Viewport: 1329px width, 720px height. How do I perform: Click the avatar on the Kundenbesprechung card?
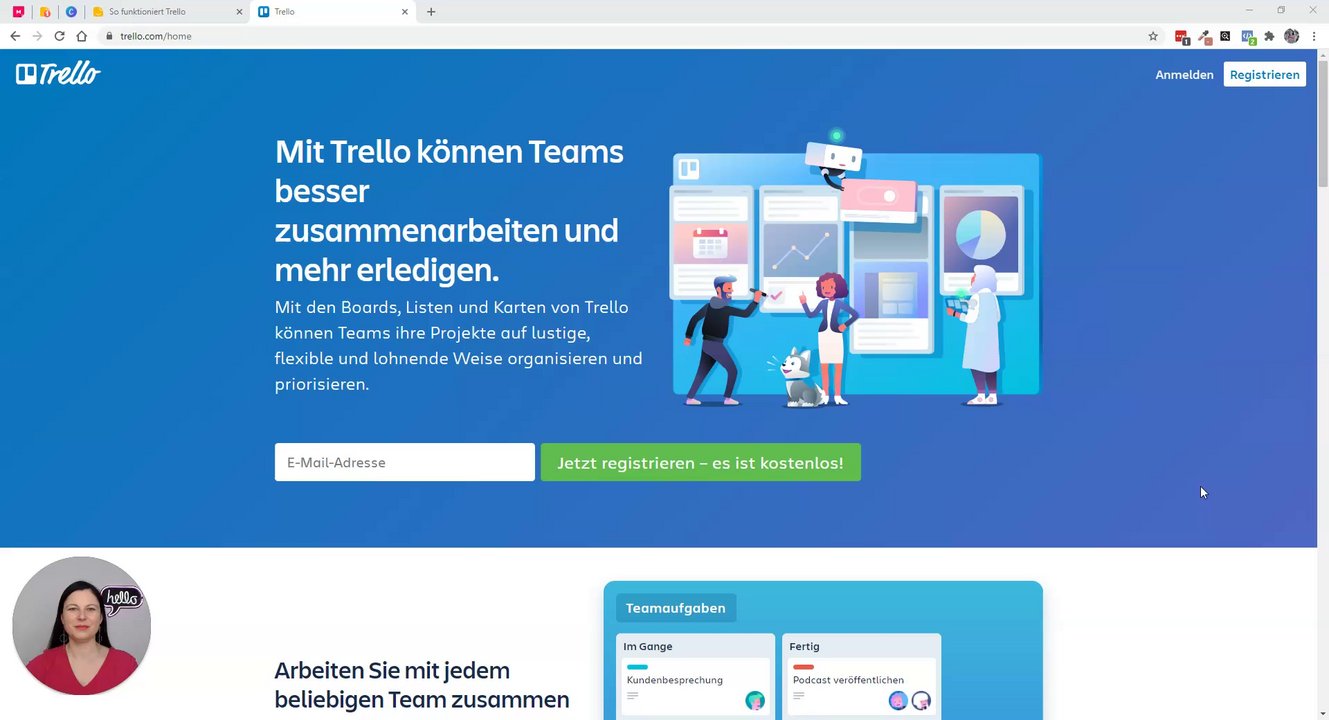coord(755,700)
